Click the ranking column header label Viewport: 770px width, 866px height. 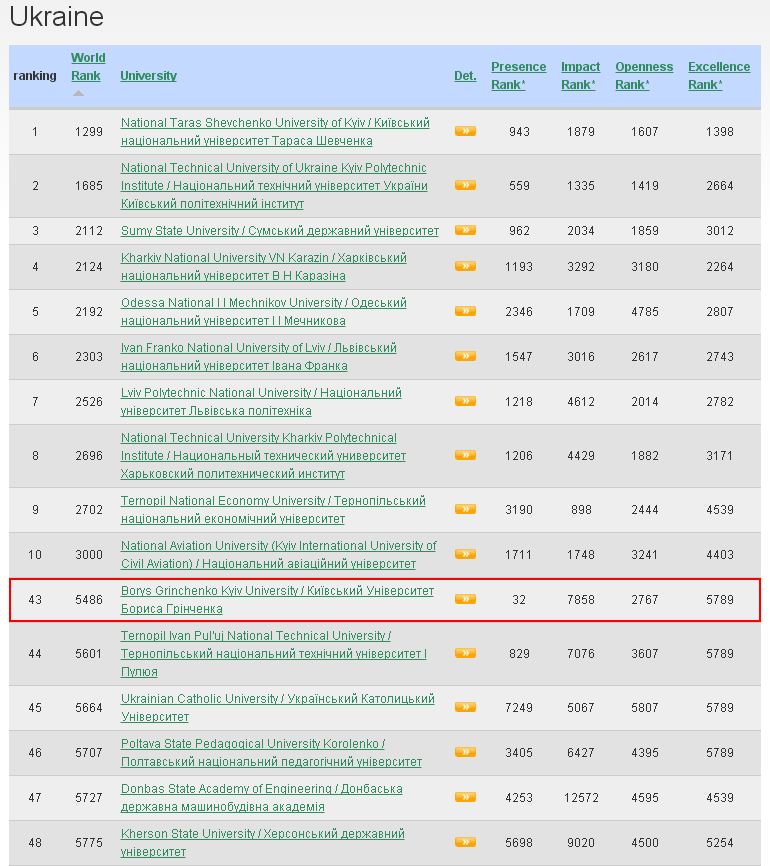coord(35,76)
